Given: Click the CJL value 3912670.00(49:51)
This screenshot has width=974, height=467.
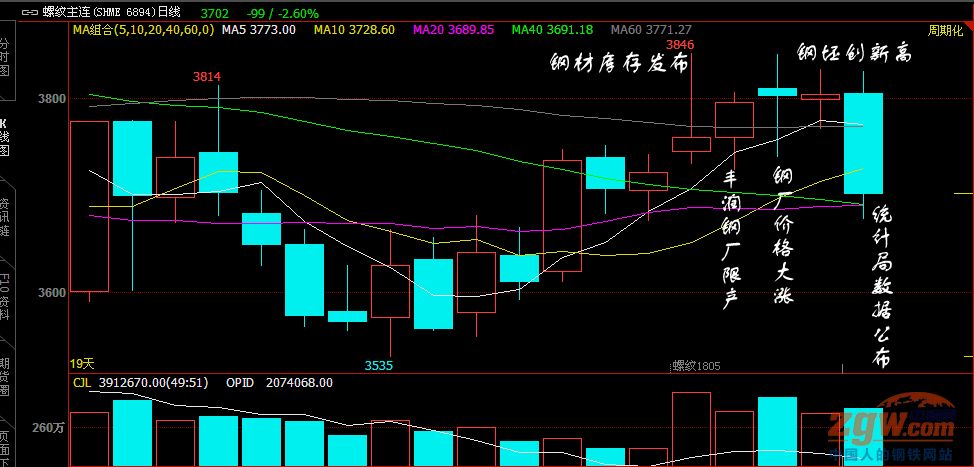Looking at the screenshot, I should click(153, 383).
